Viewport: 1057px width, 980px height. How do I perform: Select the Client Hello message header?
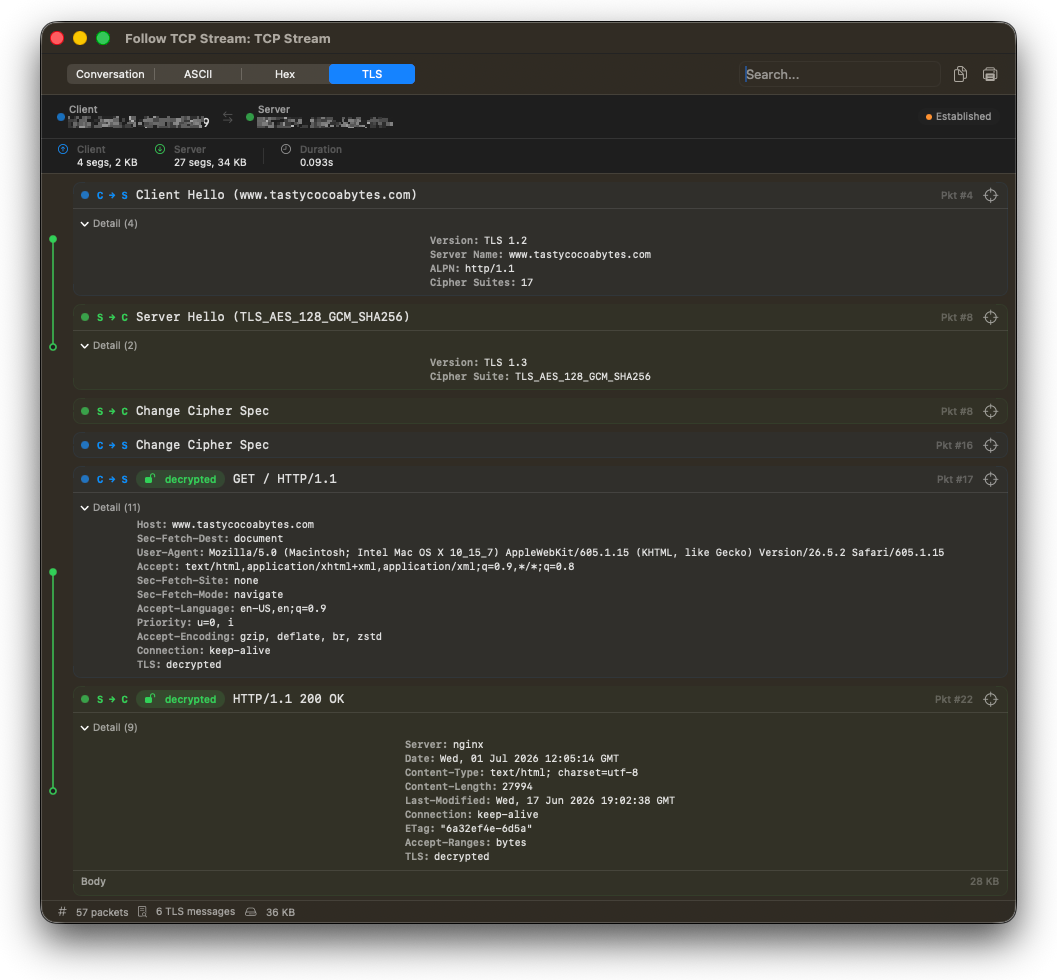click(x=540, y=195)
